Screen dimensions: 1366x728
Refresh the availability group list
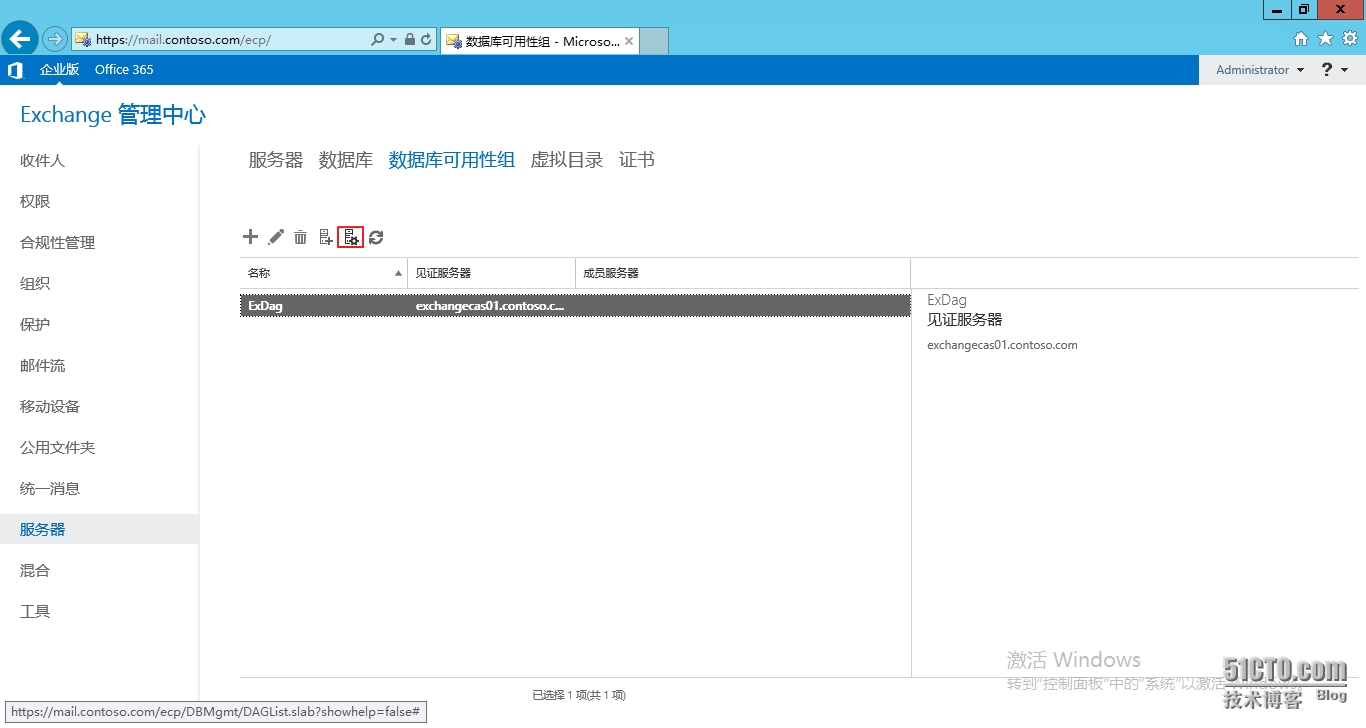[375, 237]
